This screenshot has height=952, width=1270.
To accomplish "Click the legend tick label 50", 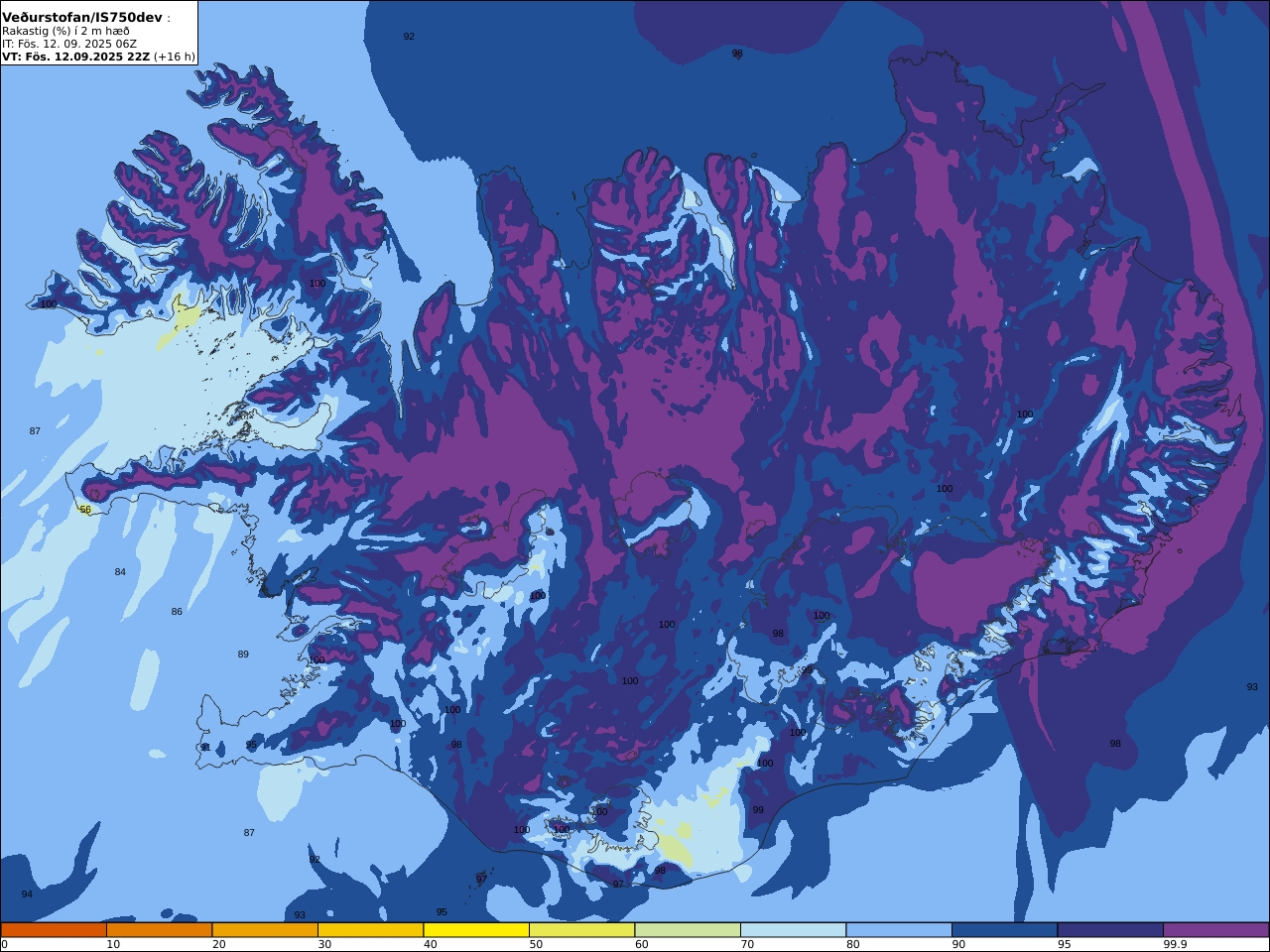I will [x=536, y=944].
